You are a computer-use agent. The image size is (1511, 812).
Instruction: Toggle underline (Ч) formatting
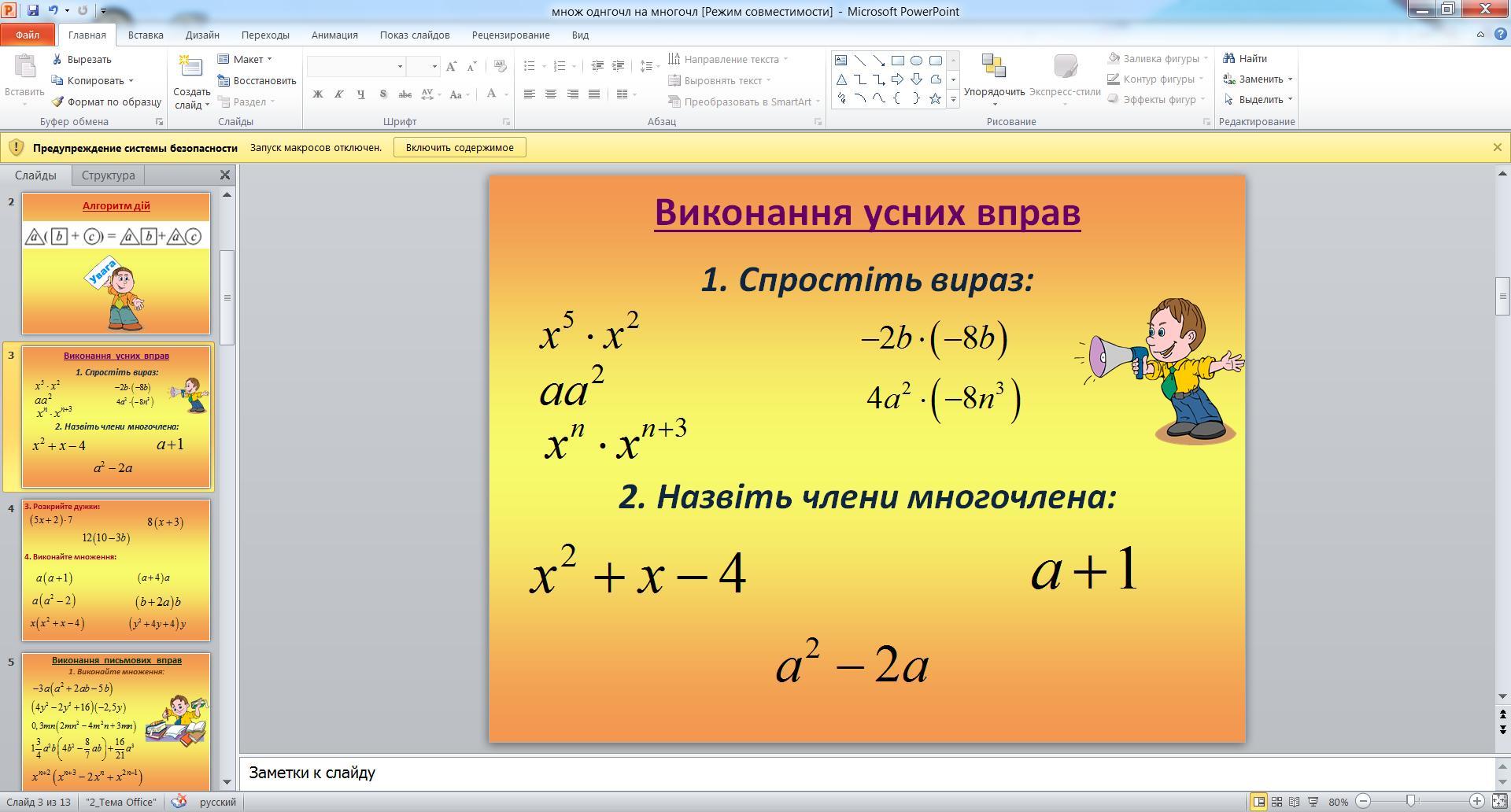361,94
